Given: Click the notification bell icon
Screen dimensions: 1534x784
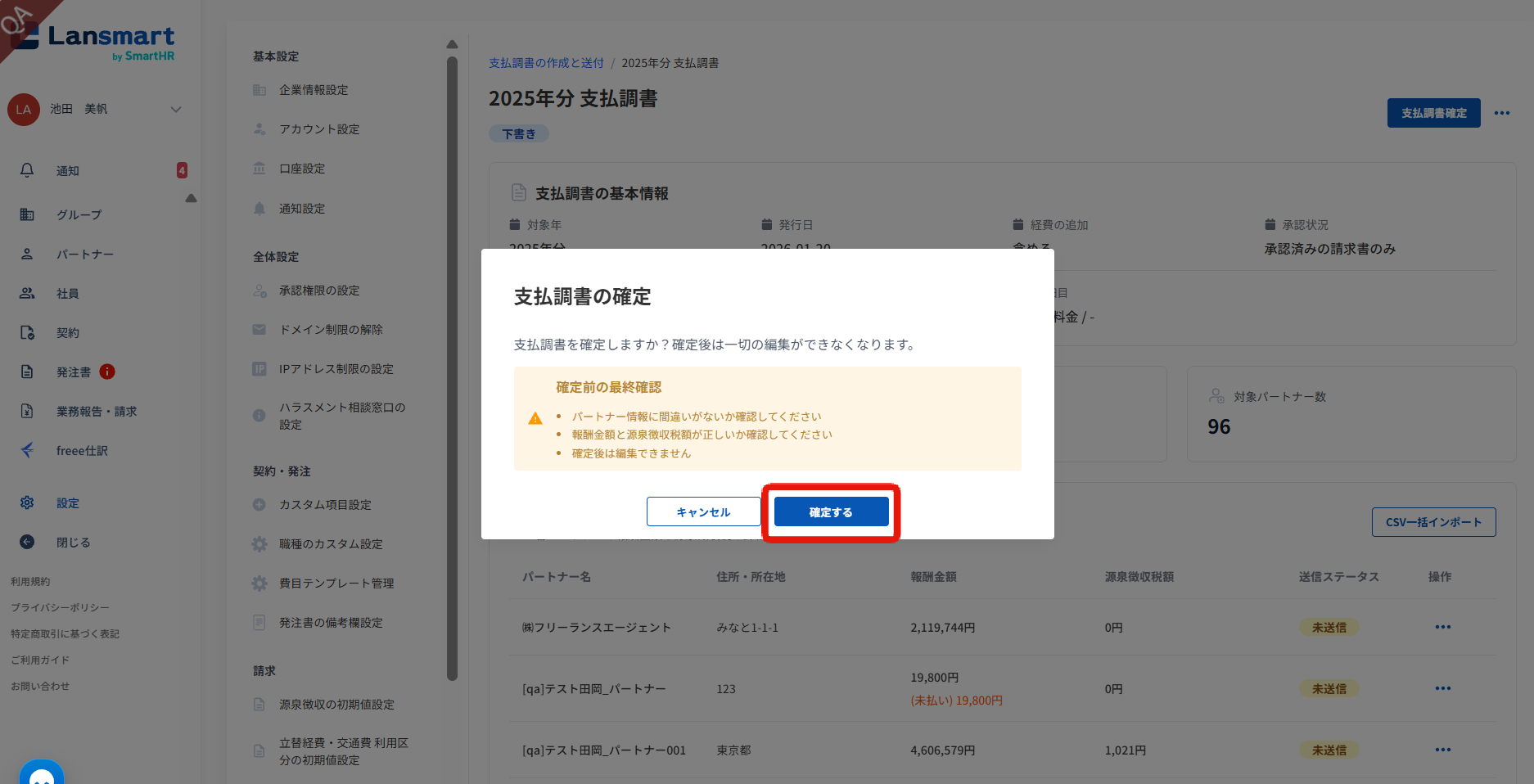Looking at the screenshot, I should [27, 170].
